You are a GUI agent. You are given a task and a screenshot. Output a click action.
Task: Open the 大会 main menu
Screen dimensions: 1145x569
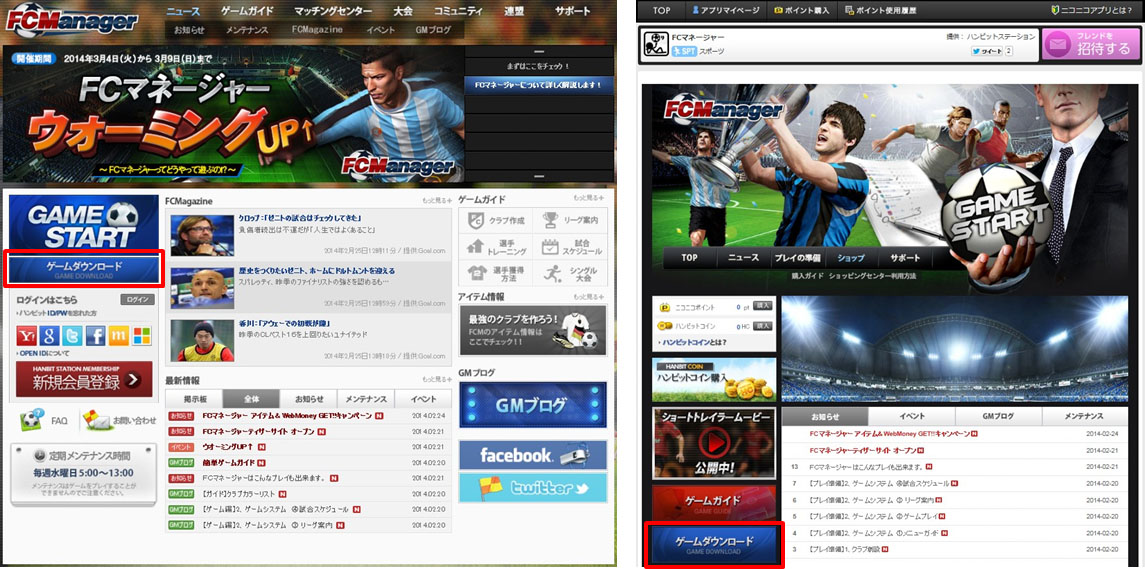click(402, 11)
